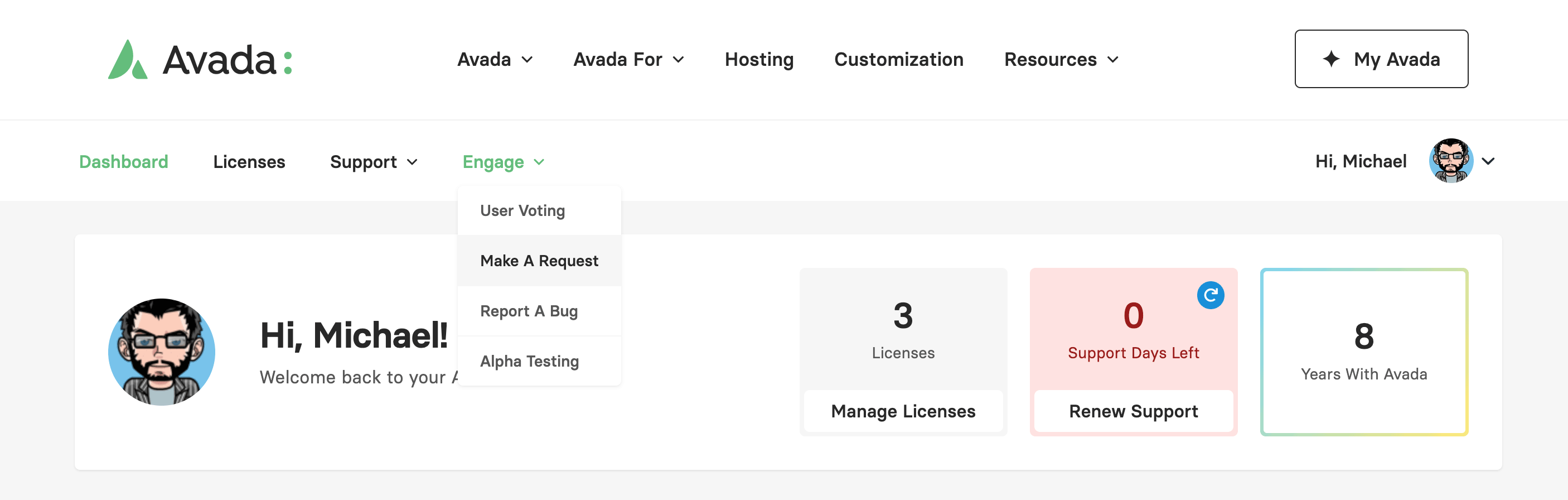
Task: Click the Engage menu label
Action: 493,162
